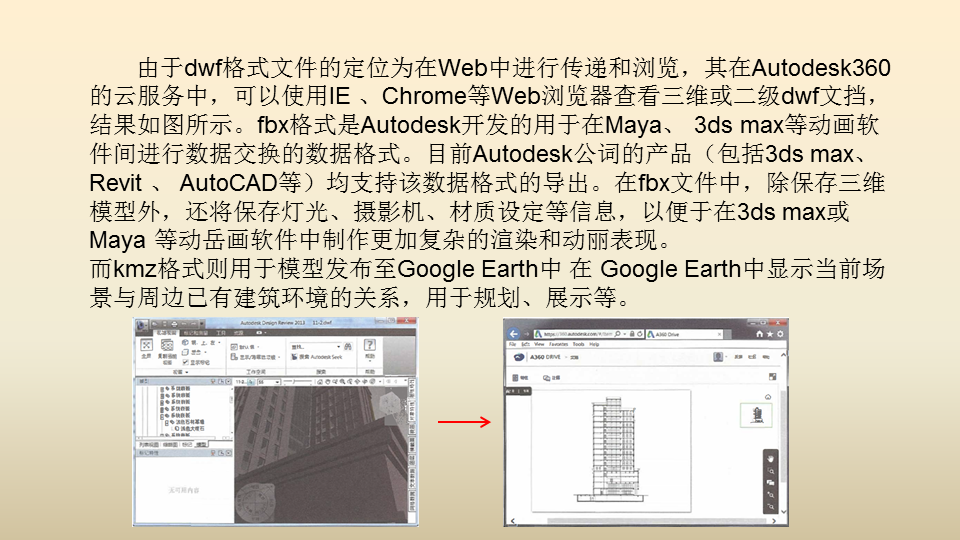Click the cloud icon above the building thumbnail
Screen dimensions: 960x540
[768, 397]
